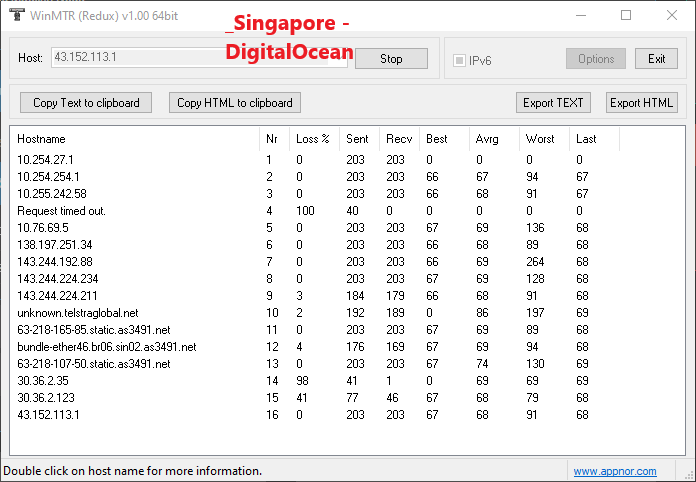Click the Recv column header
Screen dimensions: 696x482
[x=399, y=139]
